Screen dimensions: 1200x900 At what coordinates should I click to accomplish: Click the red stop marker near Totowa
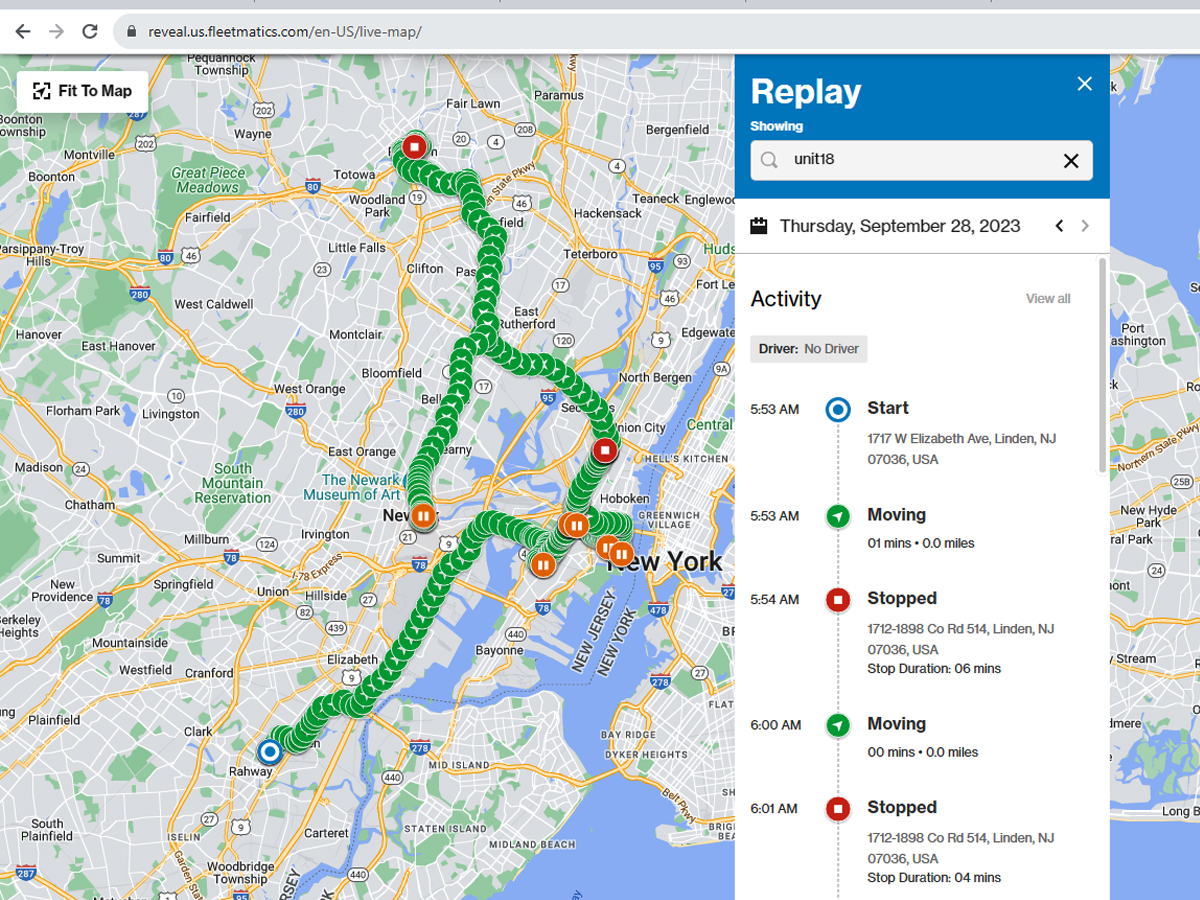point(415,149)
